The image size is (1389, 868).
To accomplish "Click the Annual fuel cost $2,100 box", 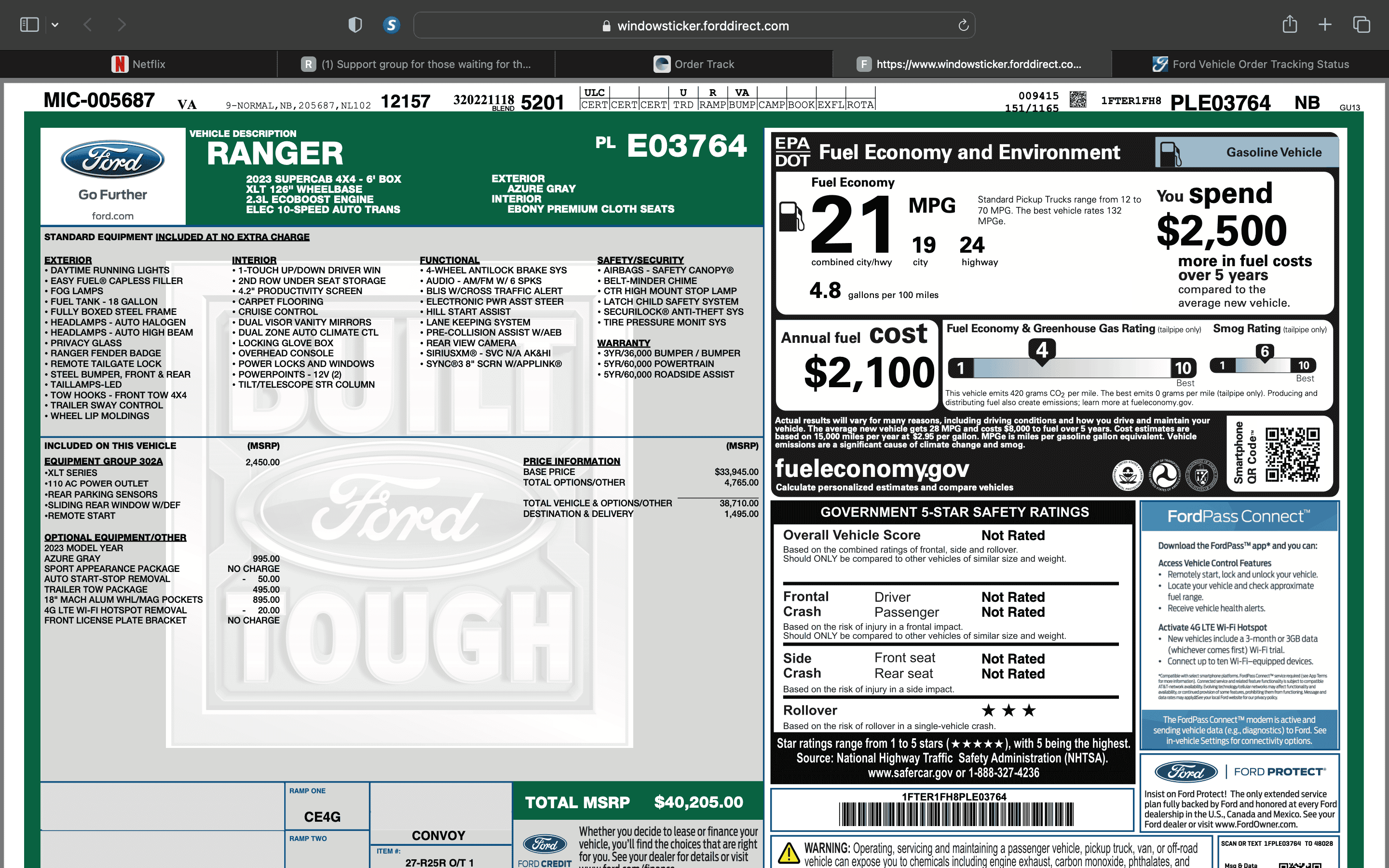I will (858, 364).
